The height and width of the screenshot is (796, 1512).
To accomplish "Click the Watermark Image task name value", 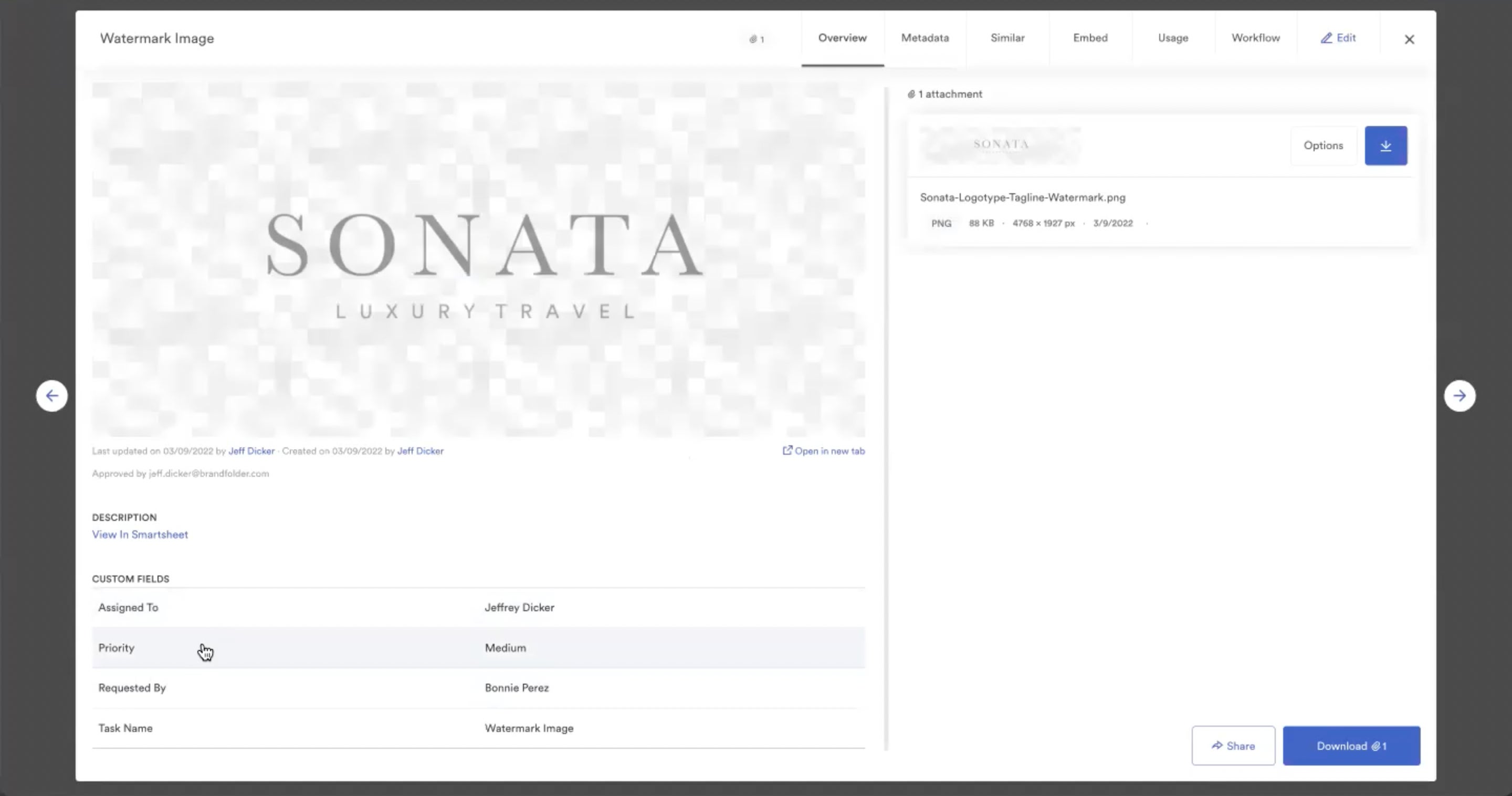I will tap(529, 728).
